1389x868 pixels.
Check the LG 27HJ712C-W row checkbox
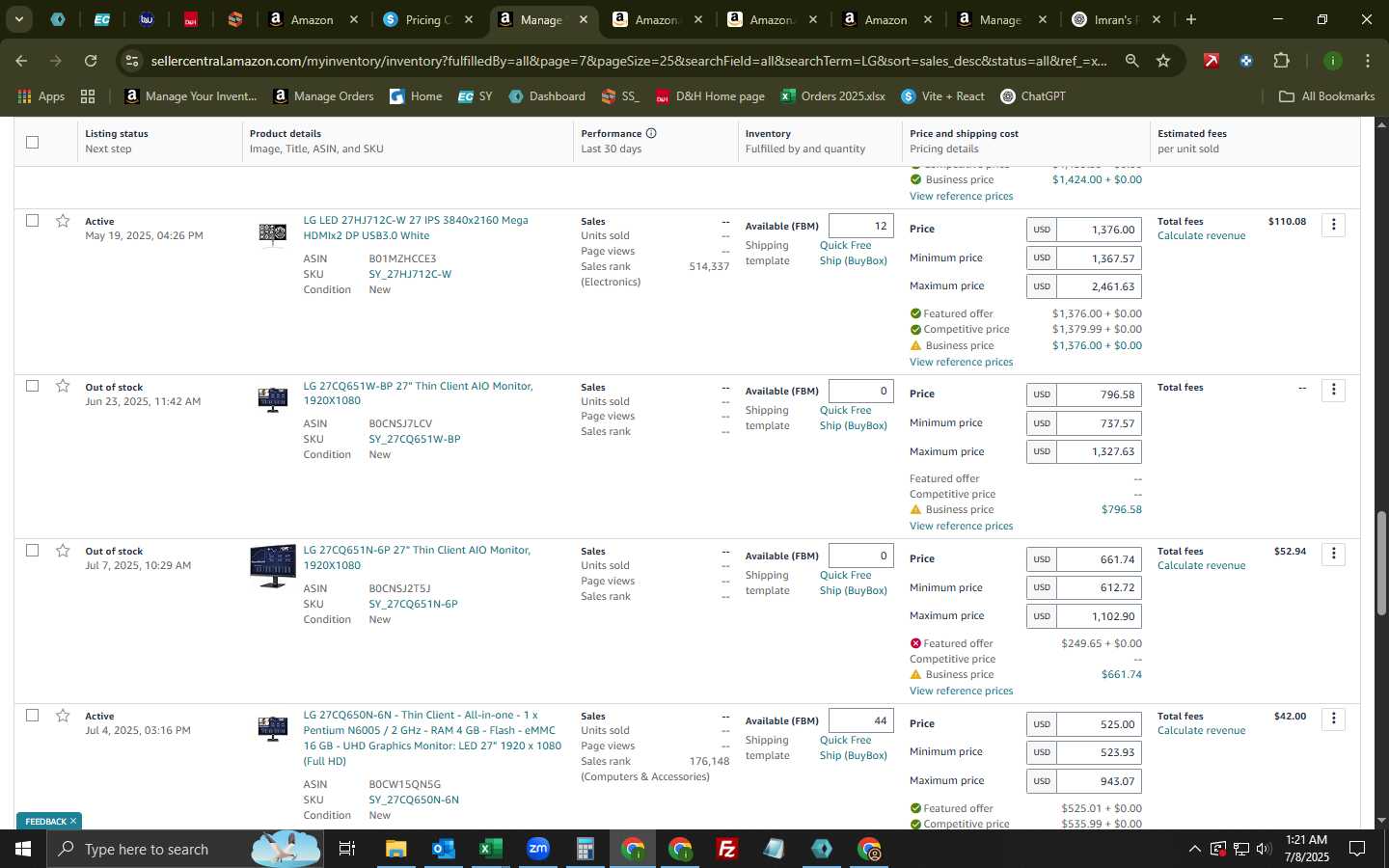click(x=32, y=221)
